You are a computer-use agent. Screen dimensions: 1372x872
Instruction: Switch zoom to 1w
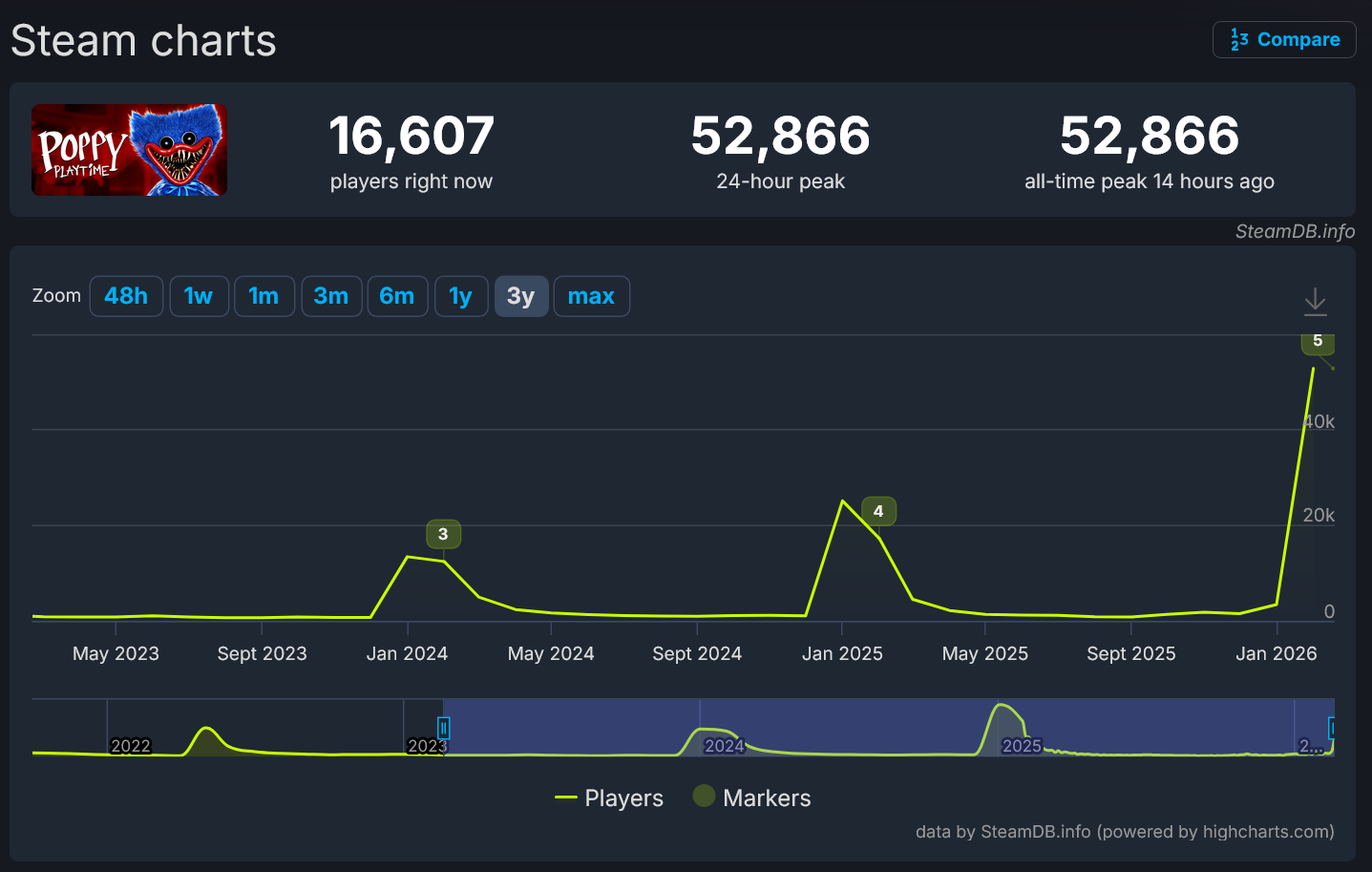click(199, 296)
